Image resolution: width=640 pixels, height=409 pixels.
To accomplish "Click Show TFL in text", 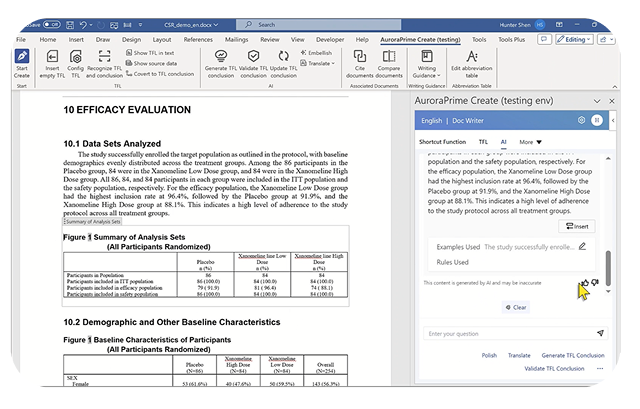I will point(150,53).
